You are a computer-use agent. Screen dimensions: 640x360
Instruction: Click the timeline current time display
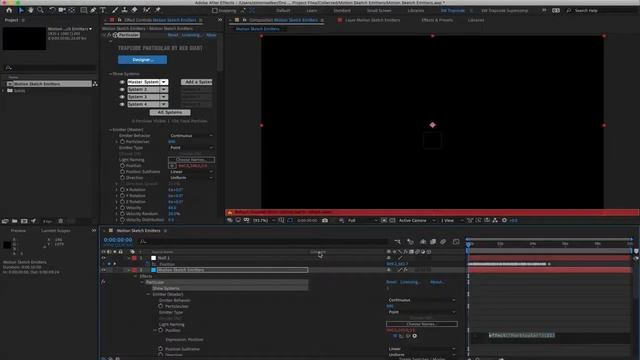click(x=118, y=240)
